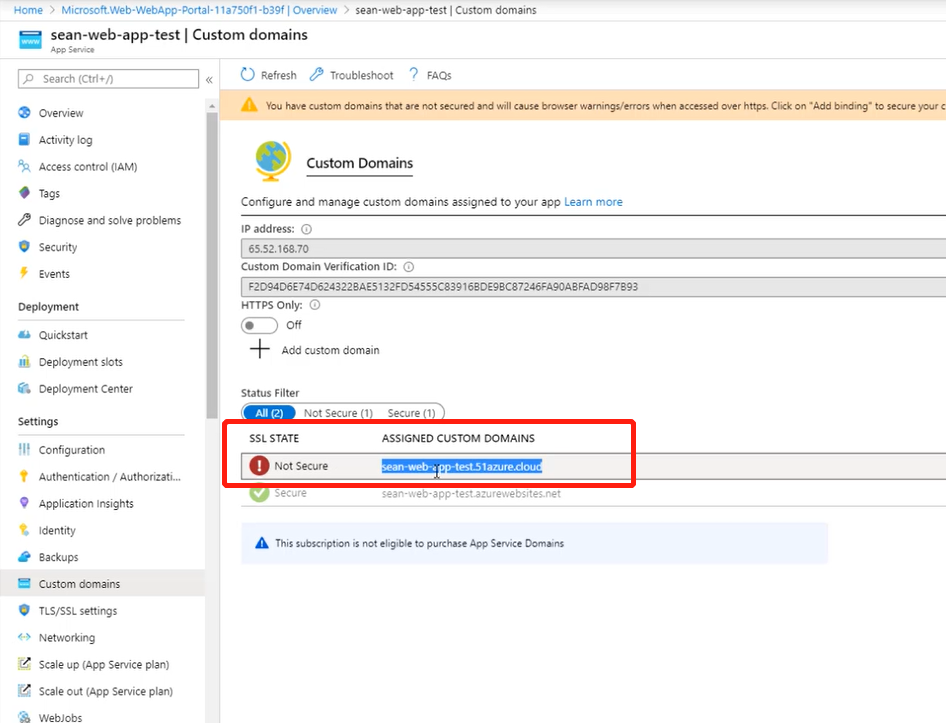Select the Secure (1) filter
Screen dimensions: 946x723
(x=411, y=413)
